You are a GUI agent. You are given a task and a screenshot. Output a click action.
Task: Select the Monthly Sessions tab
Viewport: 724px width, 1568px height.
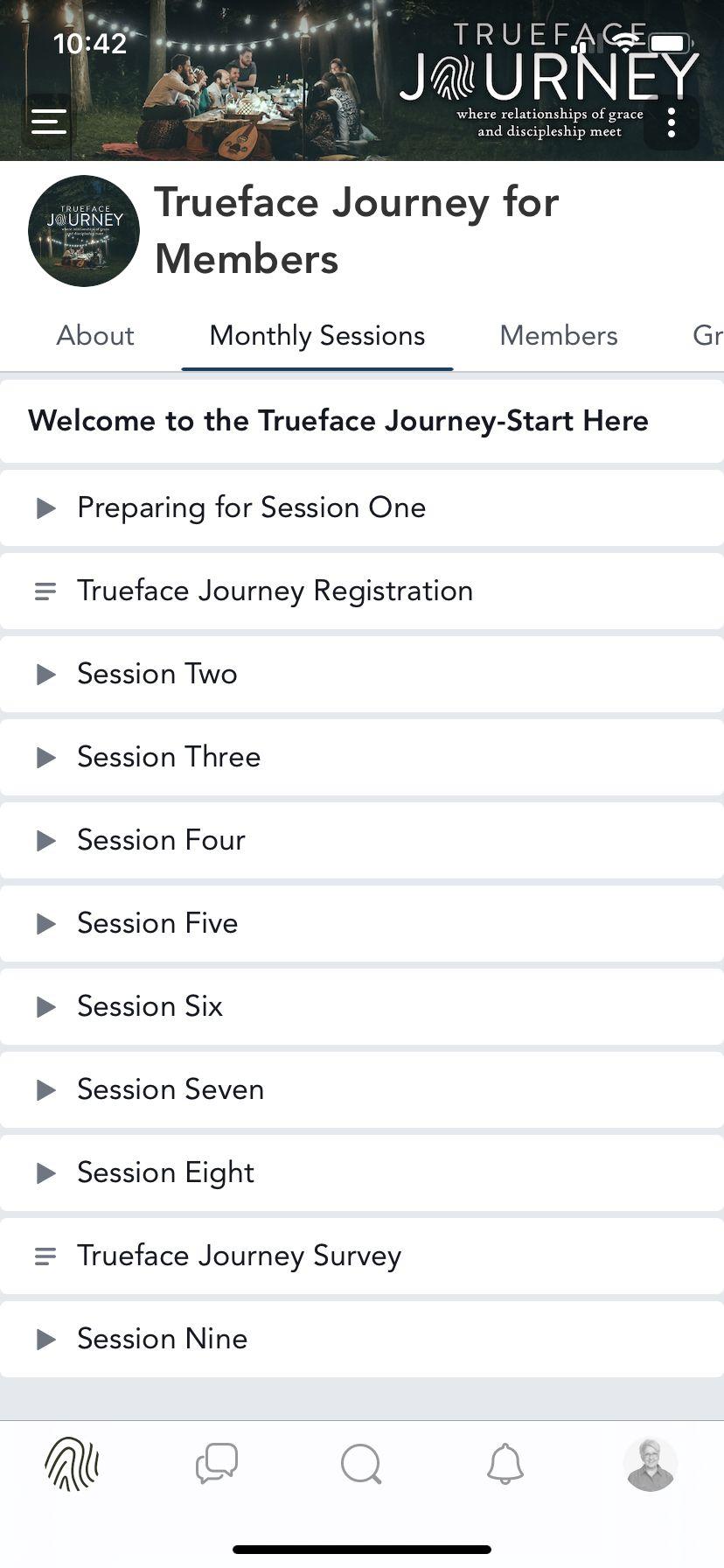[x=317, y=336]
